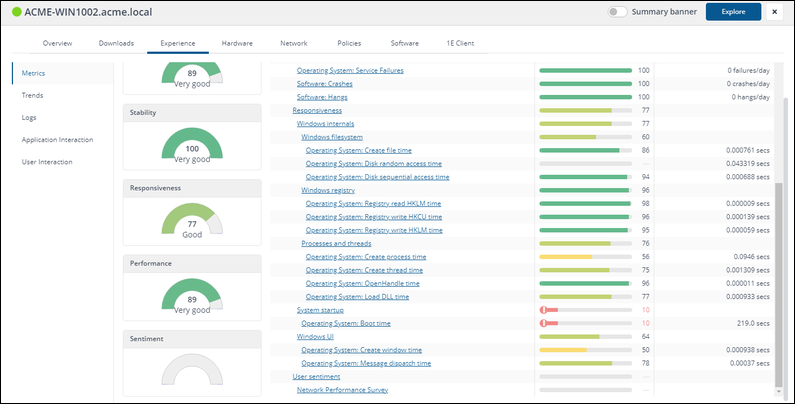Click the vertical scrollbar on the right

(781, 240)
